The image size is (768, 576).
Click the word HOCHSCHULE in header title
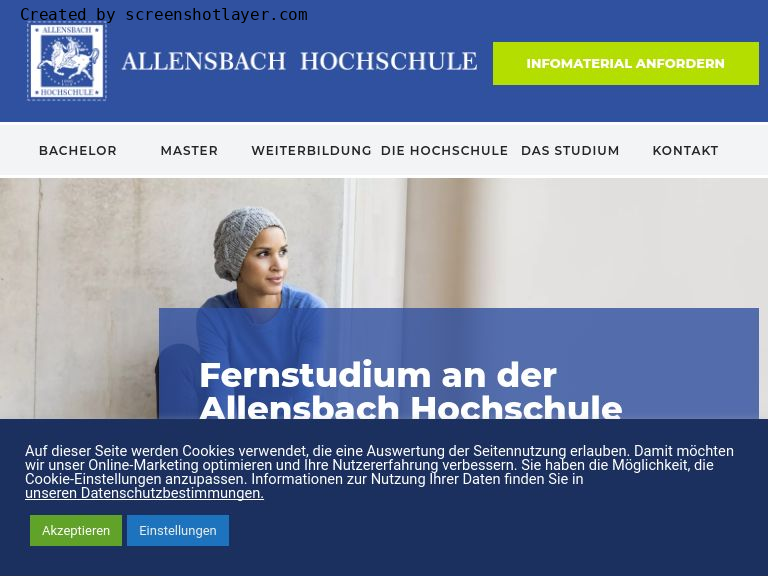(x=388, y=62)
